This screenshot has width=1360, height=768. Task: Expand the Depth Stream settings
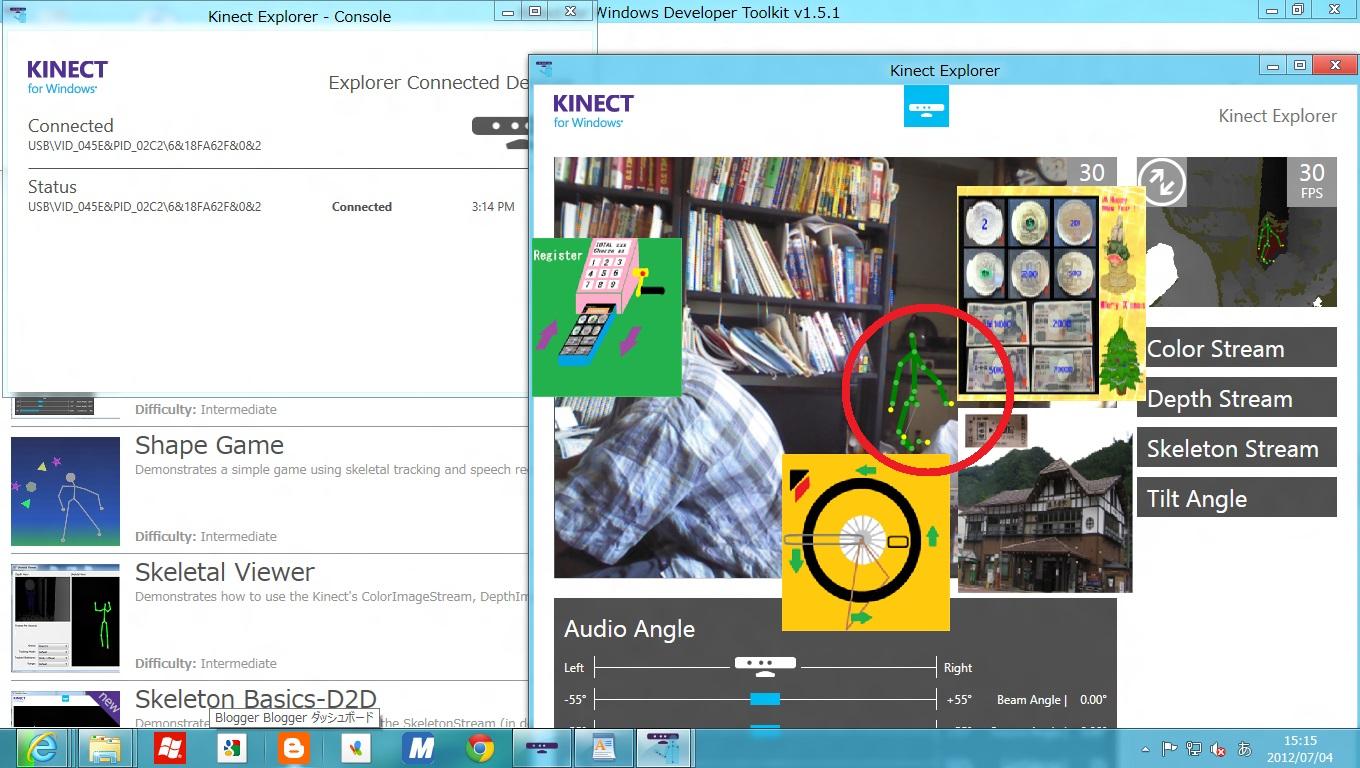[x=1236, y=398]
